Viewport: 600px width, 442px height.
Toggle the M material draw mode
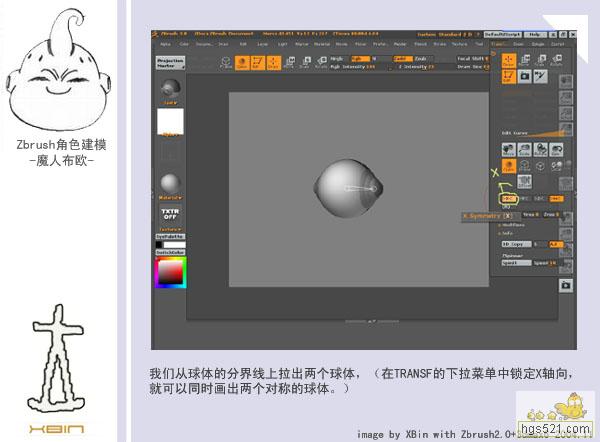pos(375,59)
